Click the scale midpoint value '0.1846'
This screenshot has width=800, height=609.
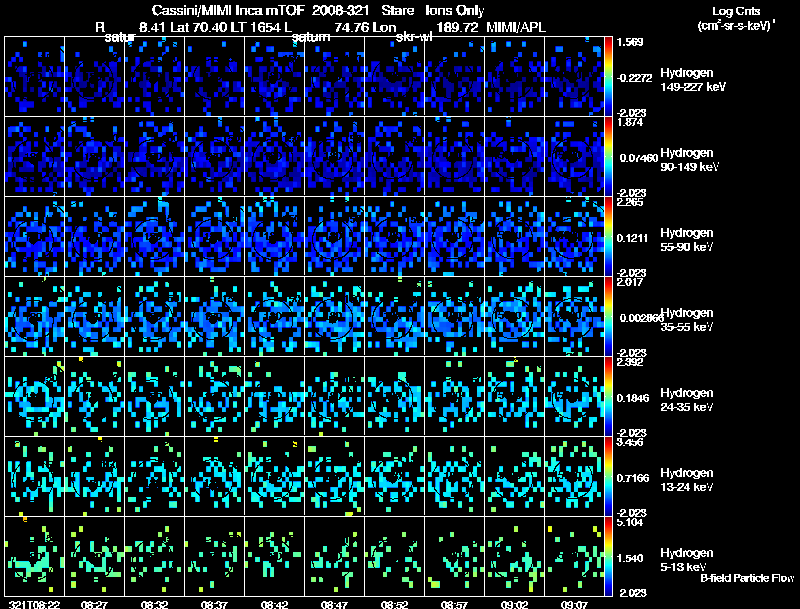click(632, 398)
